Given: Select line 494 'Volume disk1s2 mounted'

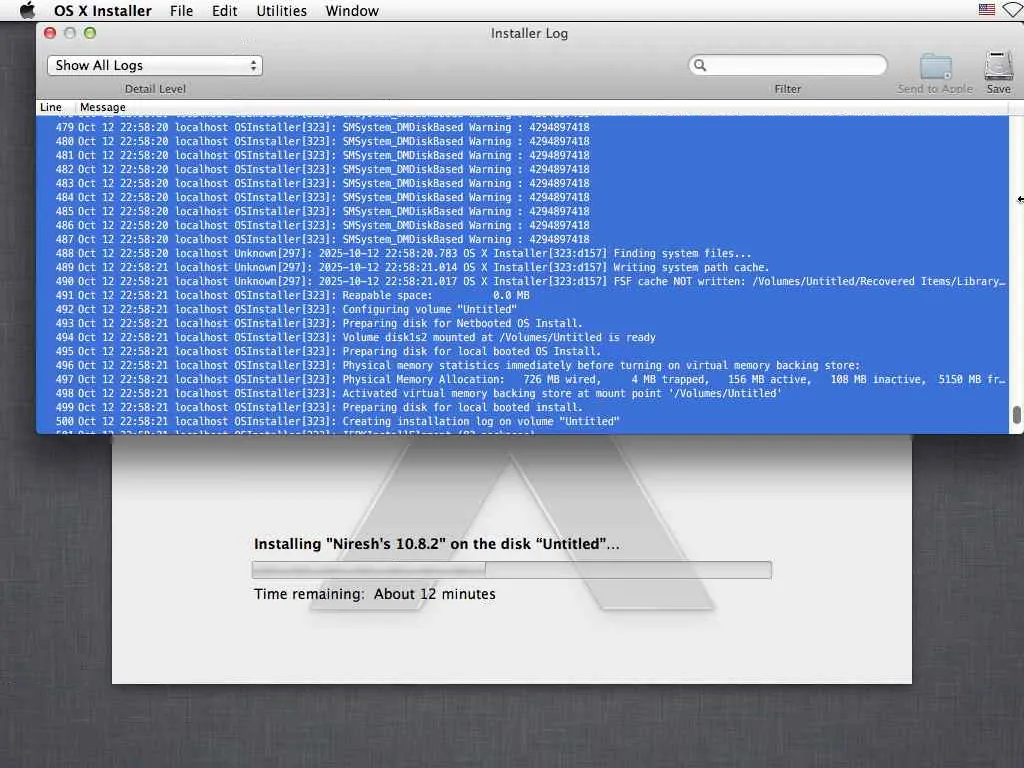Looking at the screenshot, I should point(522,338).
